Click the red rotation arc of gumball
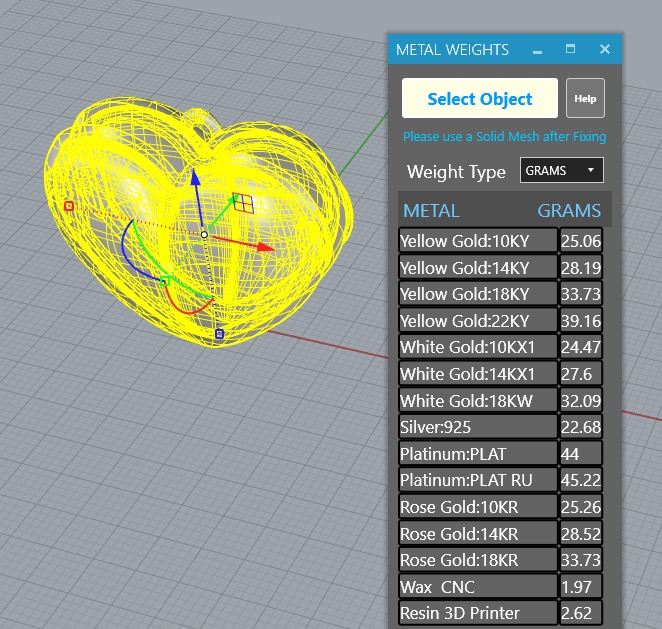This screenshot has width=662, height=629. (190, 311)
